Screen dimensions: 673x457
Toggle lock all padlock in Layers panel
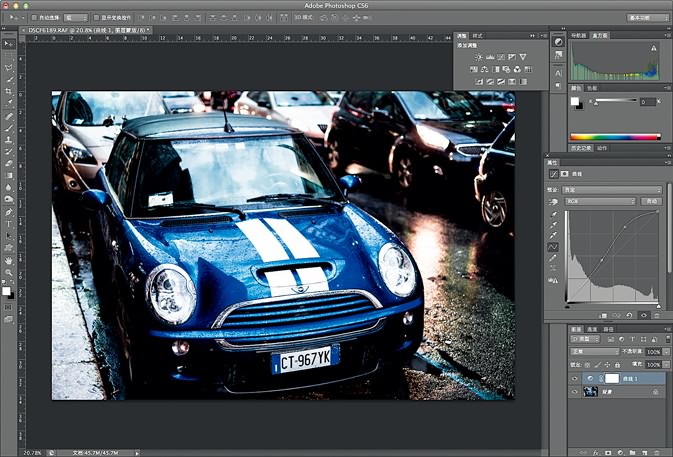click(x=617, y=365)
